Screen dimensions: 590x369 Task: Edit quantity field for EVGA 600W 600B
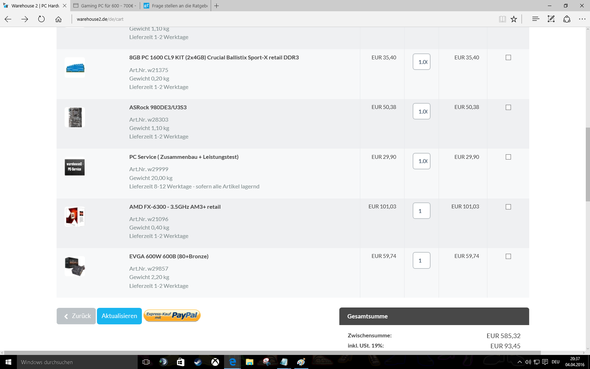(x=421, y=261)
